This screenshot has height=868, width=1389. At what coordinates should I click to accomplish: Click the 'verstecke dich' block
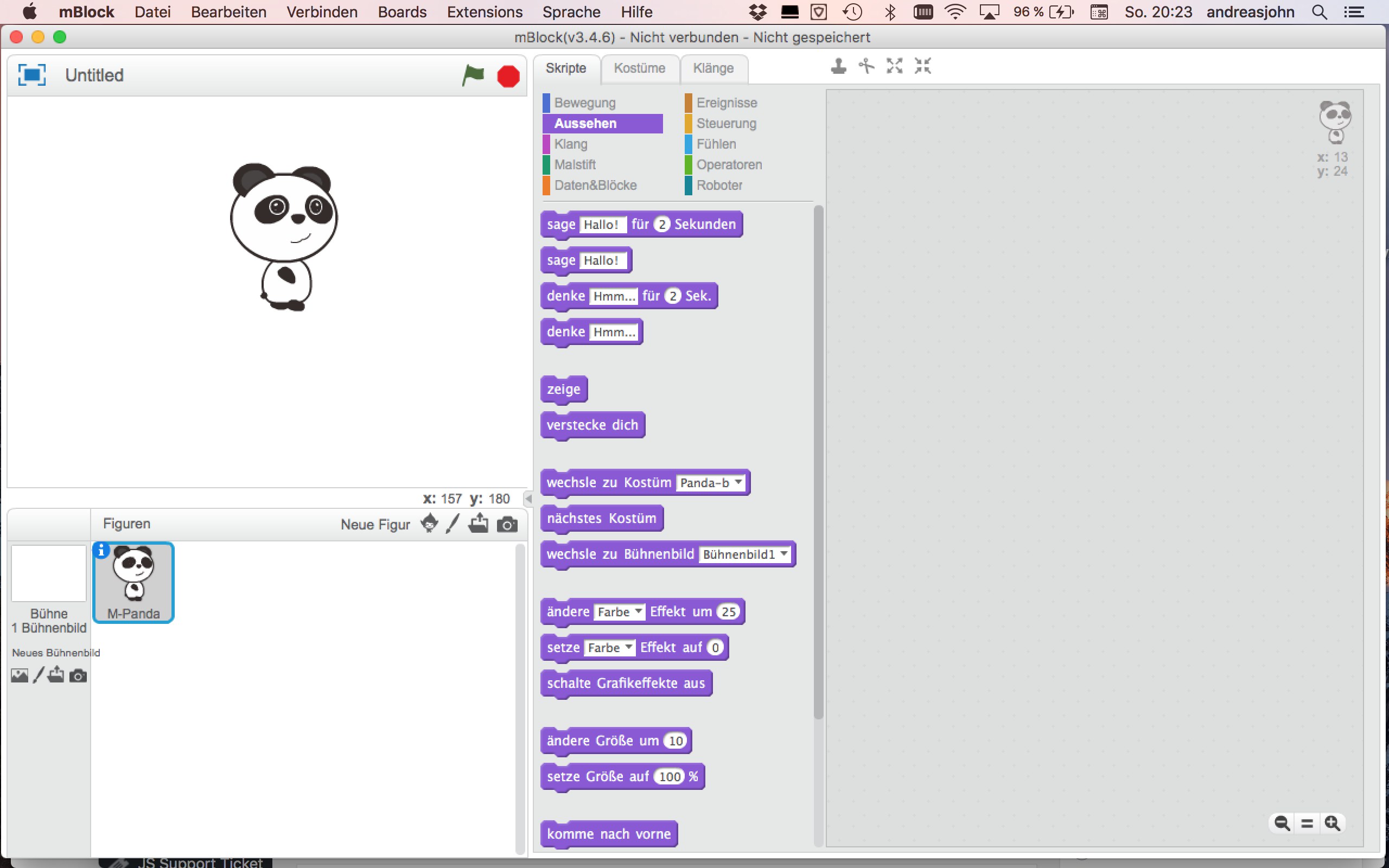[x=592, y=425]
